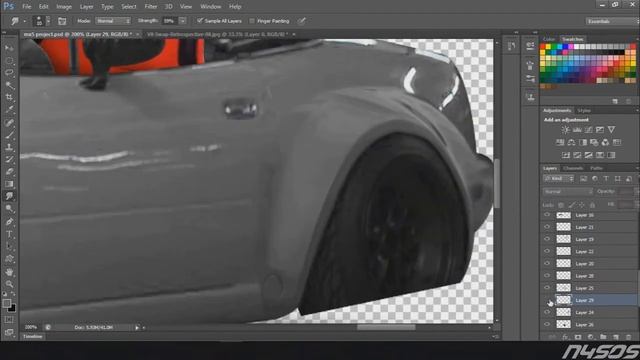Screen dimensions: 640x360
Task: Select the Clone Stamp tool
Action: [x=9, y=147]
